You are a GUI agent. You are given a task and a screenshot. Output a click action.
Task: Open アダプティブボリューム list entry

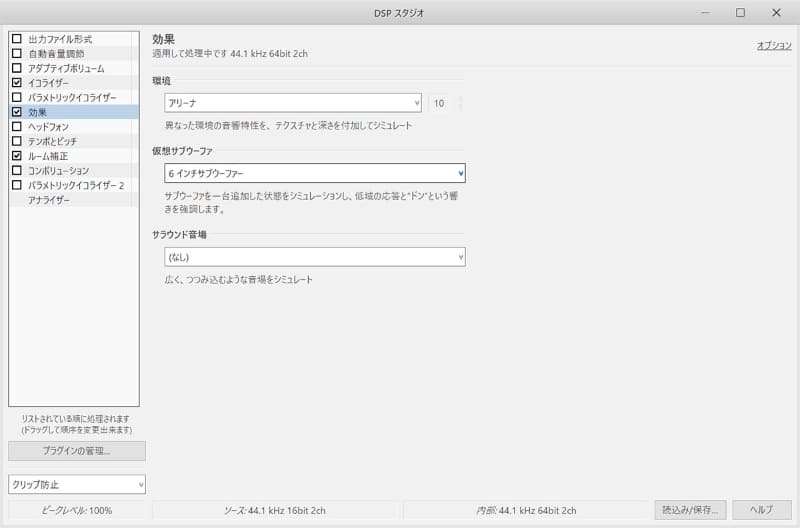click(x=66, y=68)
